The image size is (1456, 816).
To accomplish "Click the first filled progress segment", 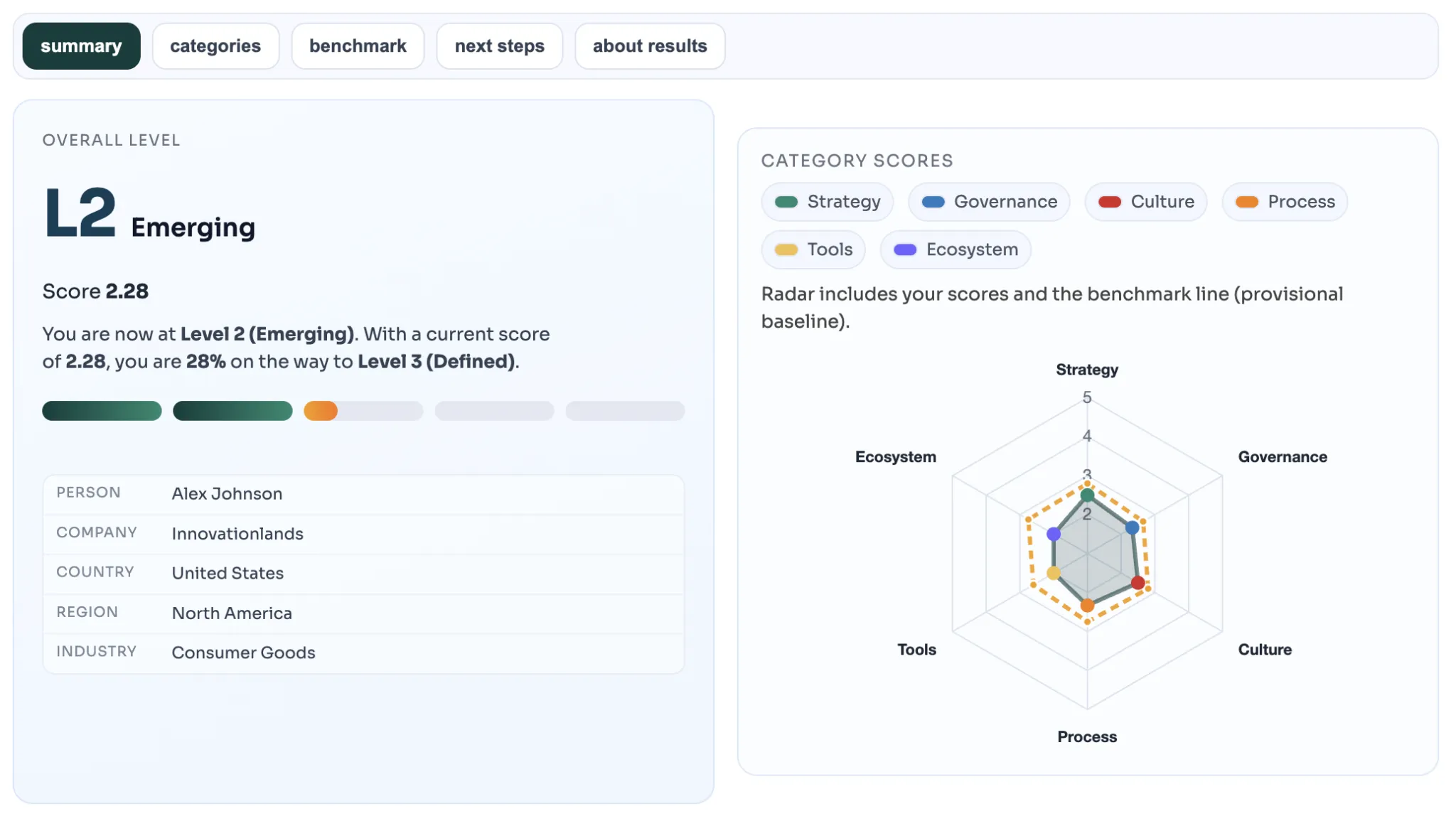I will [102, 411].
